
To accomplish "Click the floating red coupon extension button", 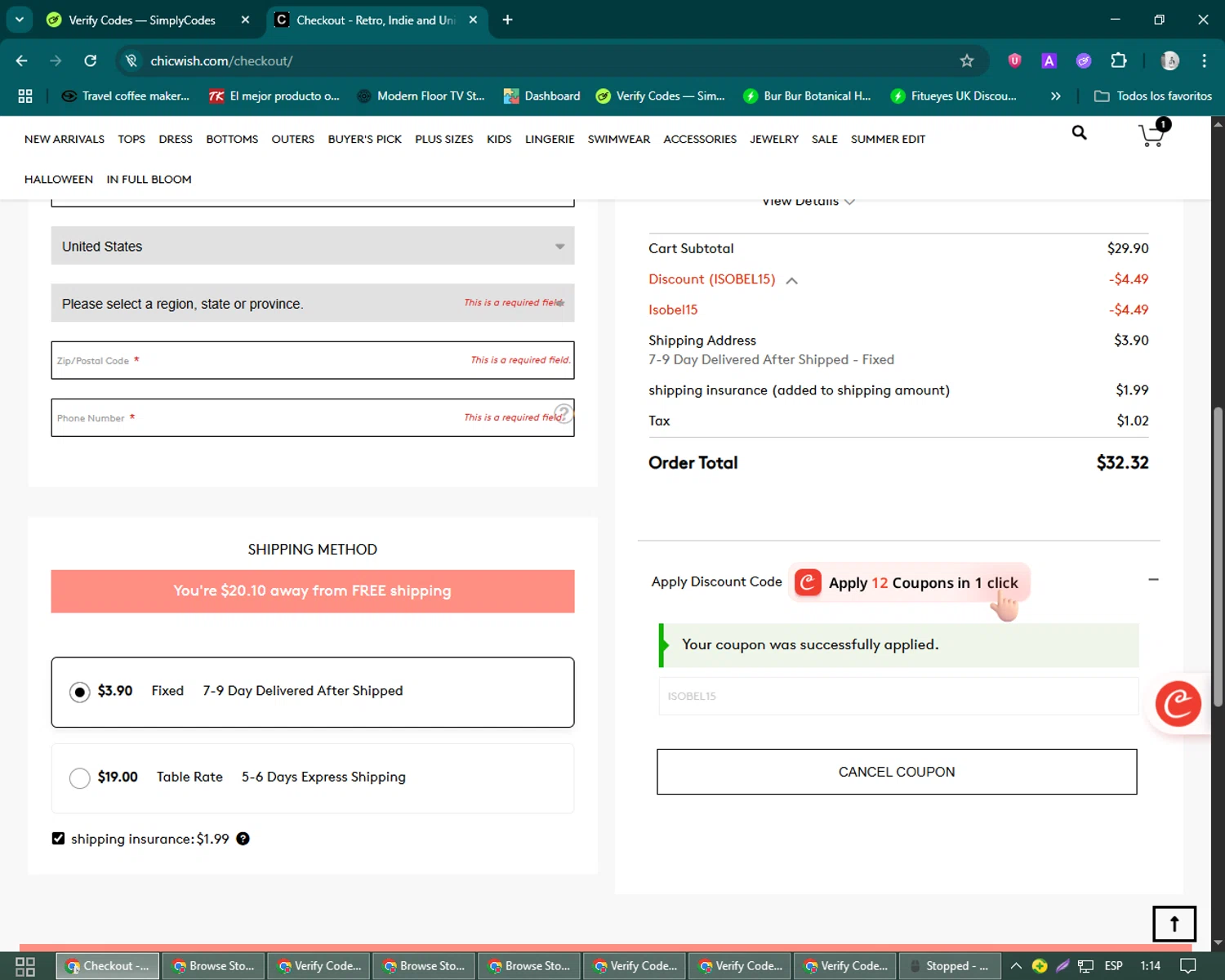I will (x=1178, y=704).
